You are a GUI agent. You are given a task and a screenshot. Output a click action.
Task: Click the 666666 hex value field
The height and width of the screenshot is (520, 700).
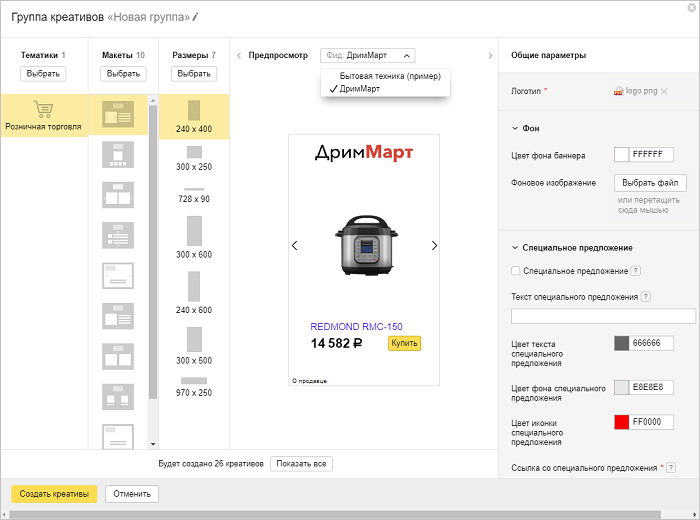coord(651,343)
